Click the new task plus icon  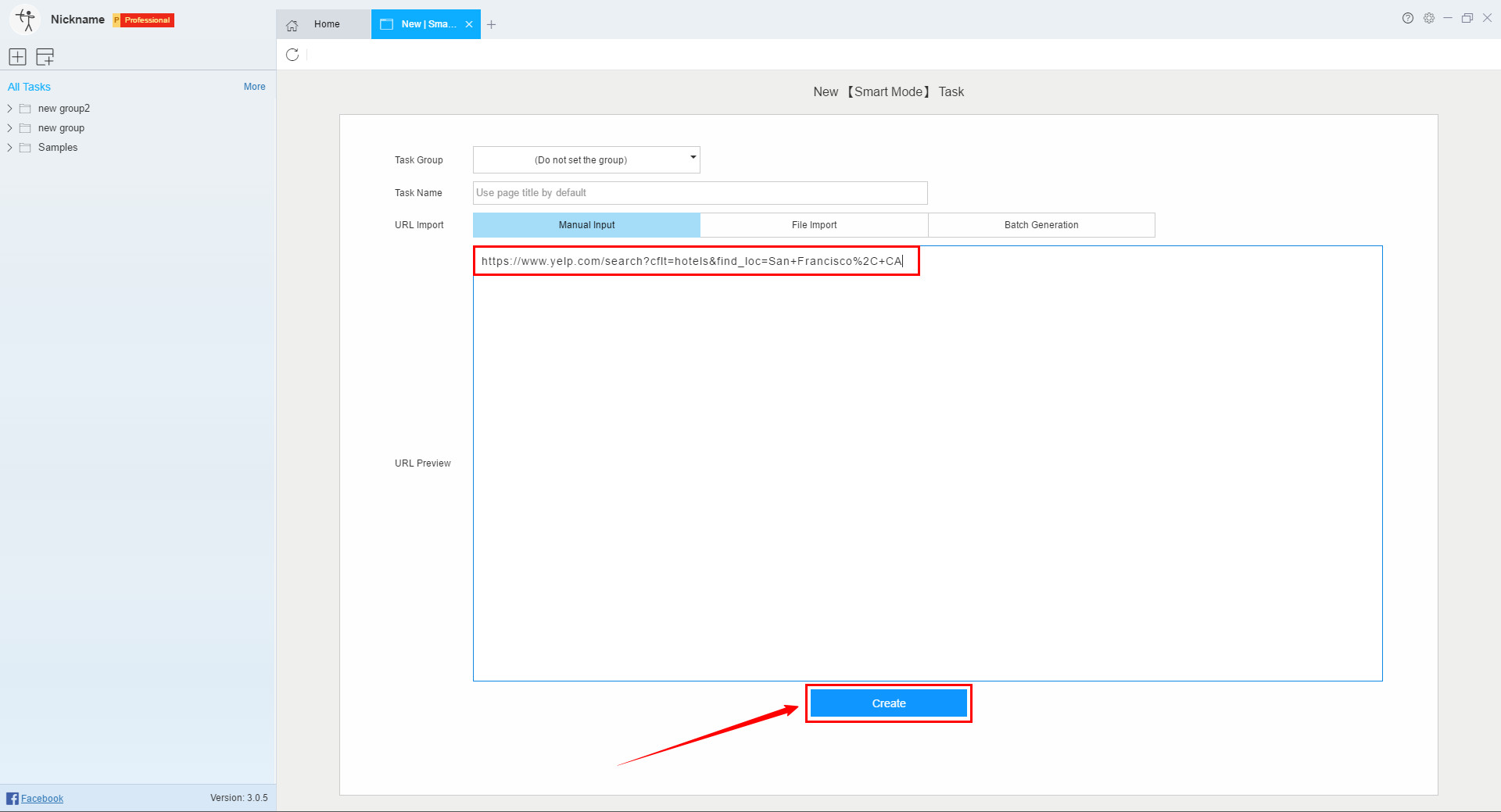17,56
